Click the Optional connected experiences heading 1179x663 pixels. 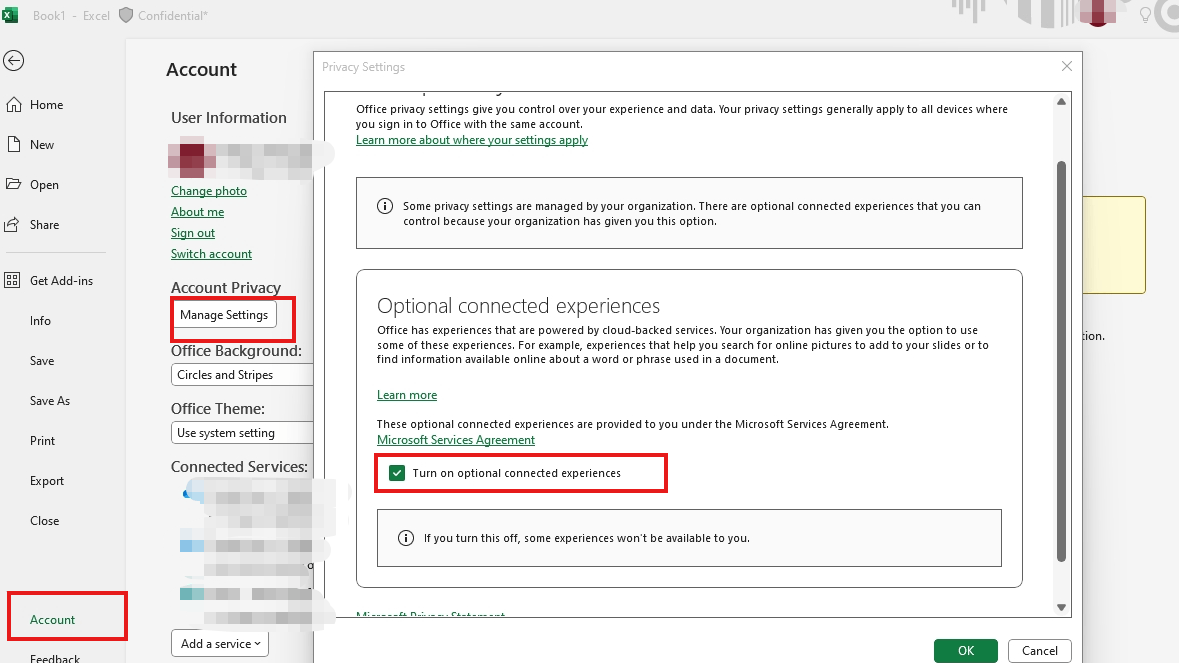click(518, 306)
